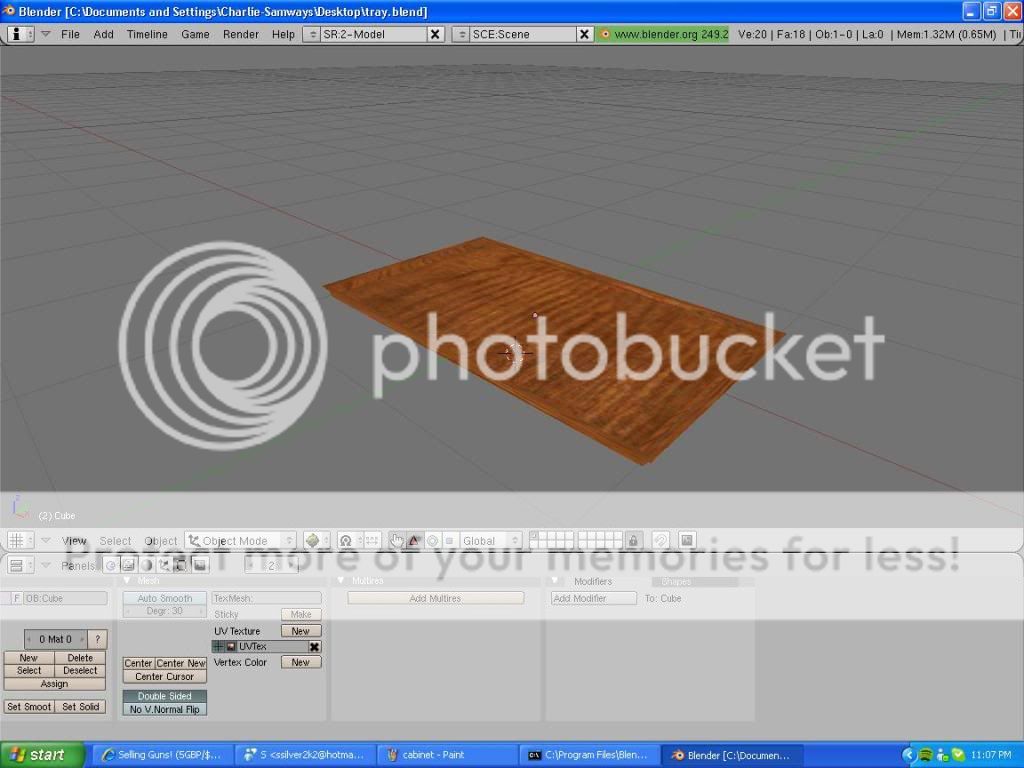Open the Add menu
Screen dimensions: 1024x768
(x=103, y=34)
